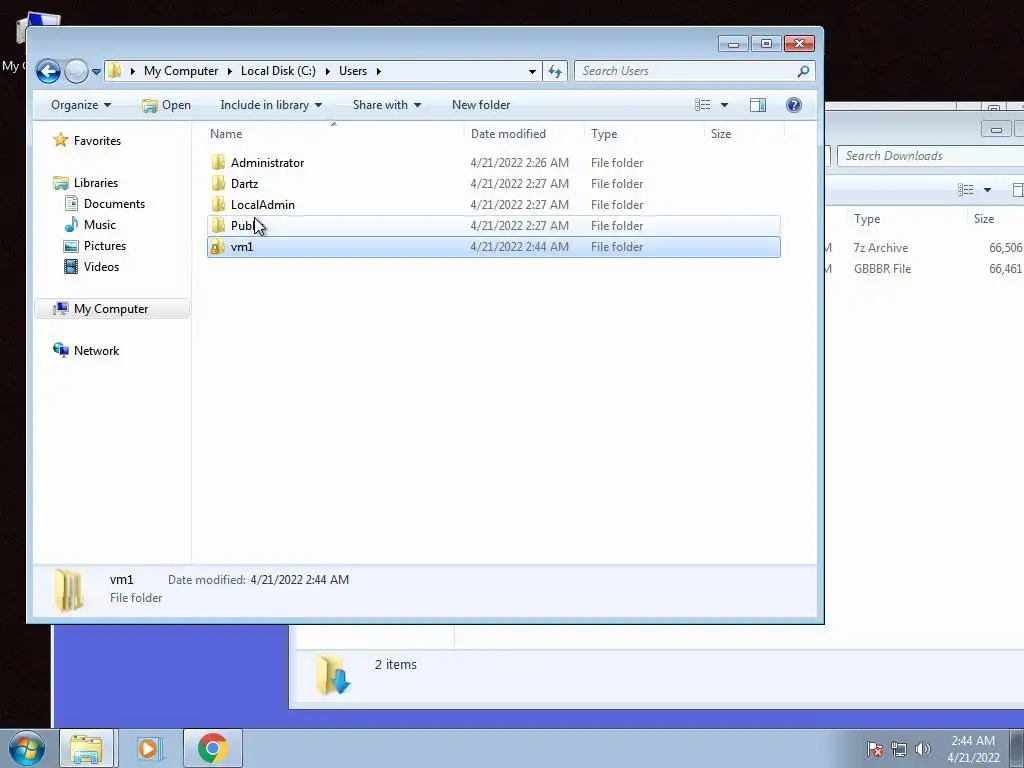Refresh the Users folder view

click(555, 71)
